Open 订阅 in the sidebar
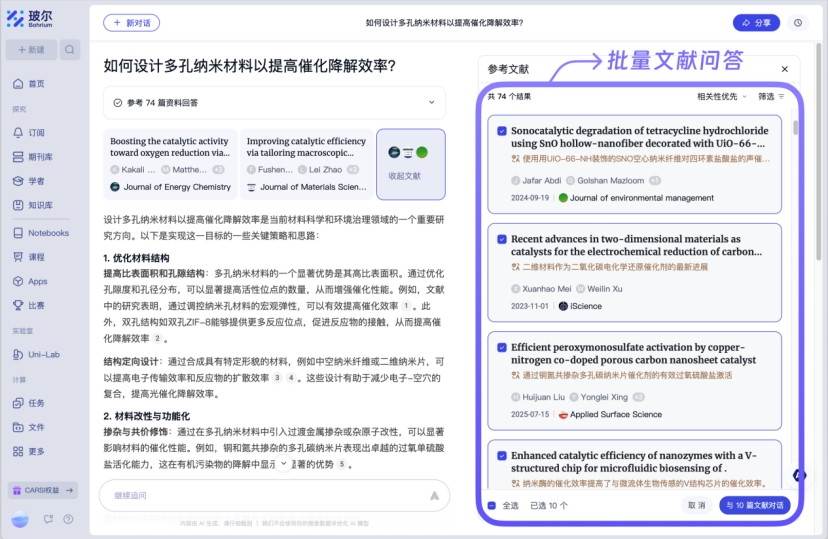828x539 pixels. [36, 132]
